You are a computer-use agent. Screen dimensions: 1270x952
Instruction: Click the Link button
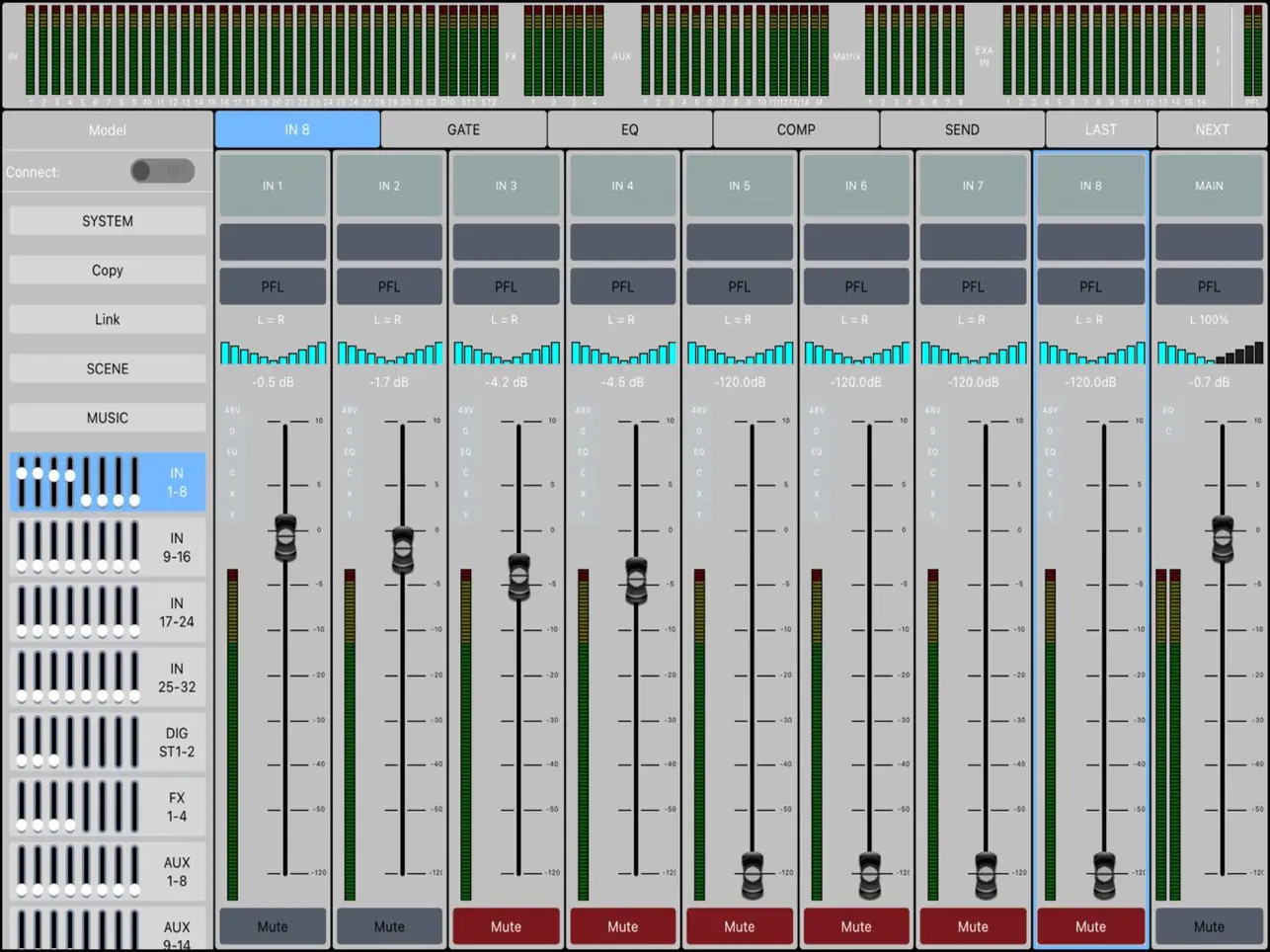(x=108, y=319)
